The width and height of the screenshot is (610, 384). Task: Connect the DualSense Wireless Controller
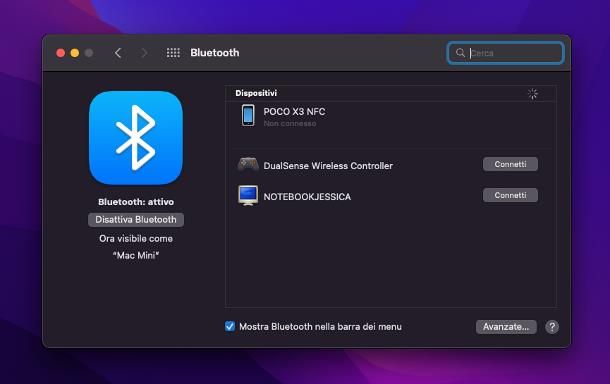click(510, 164)
